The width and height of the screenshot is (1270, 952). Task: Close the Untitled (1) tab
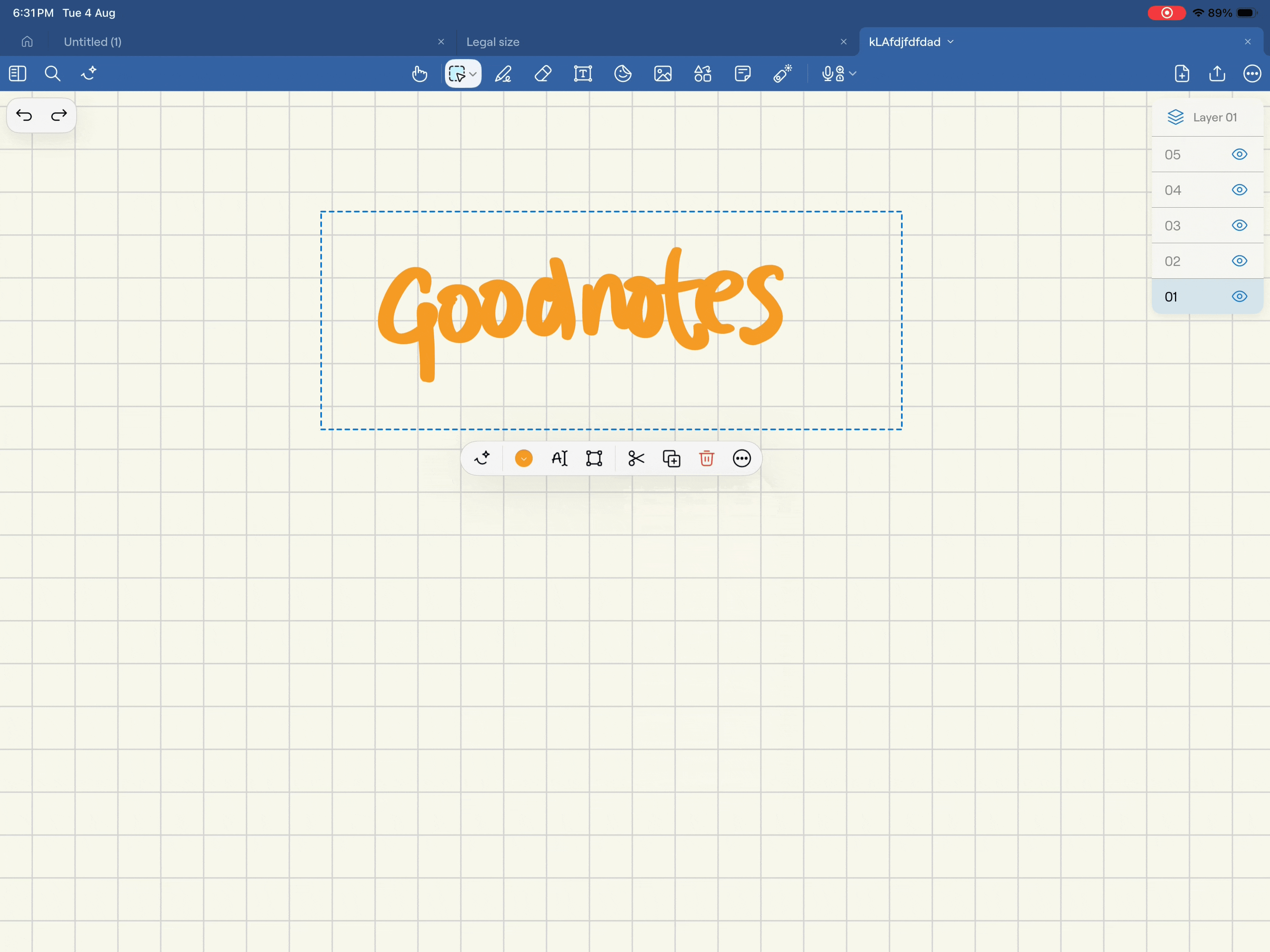click(441, 42)
